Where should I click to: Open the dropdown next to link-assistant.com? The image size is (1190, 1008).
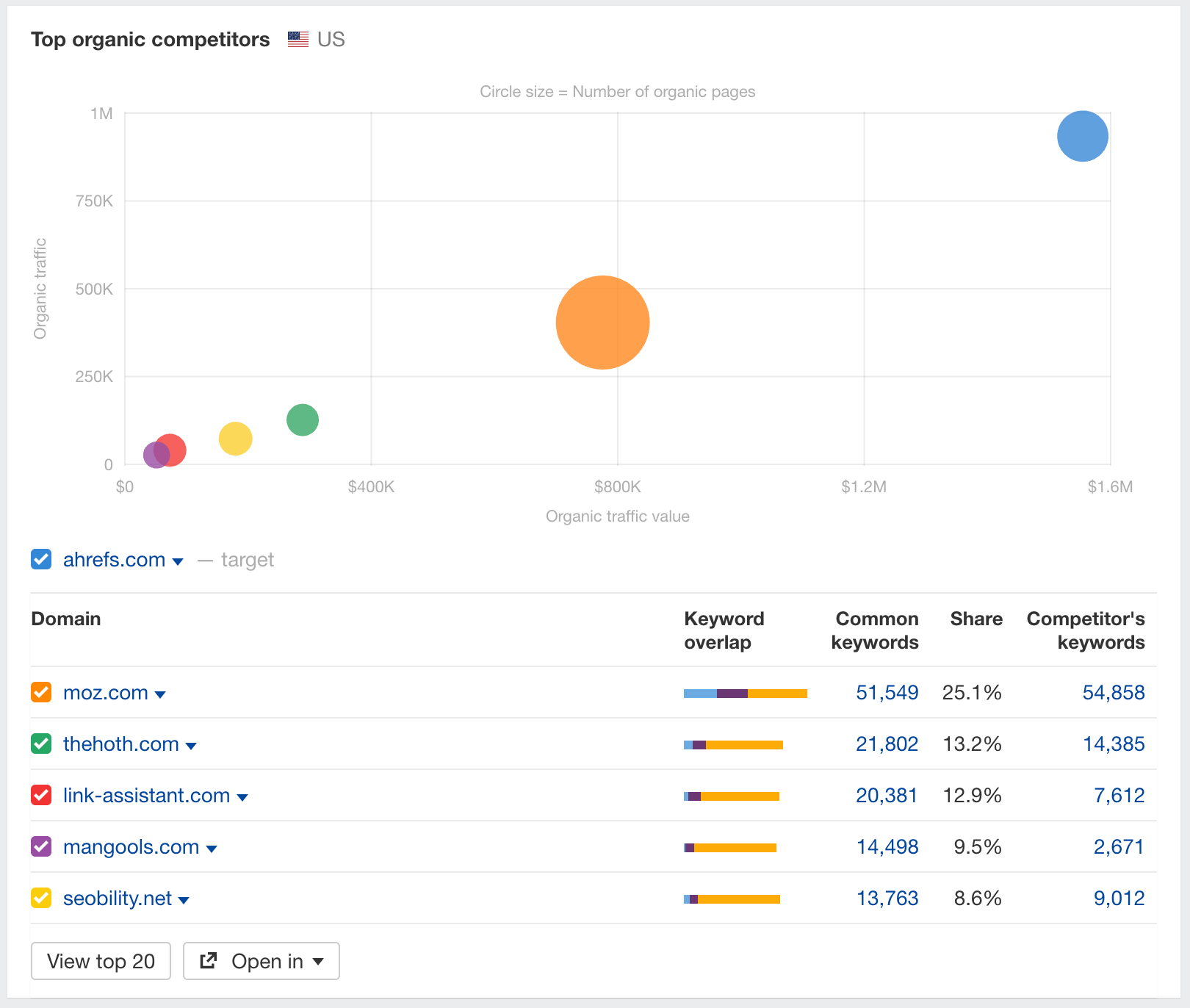point(244,796)
